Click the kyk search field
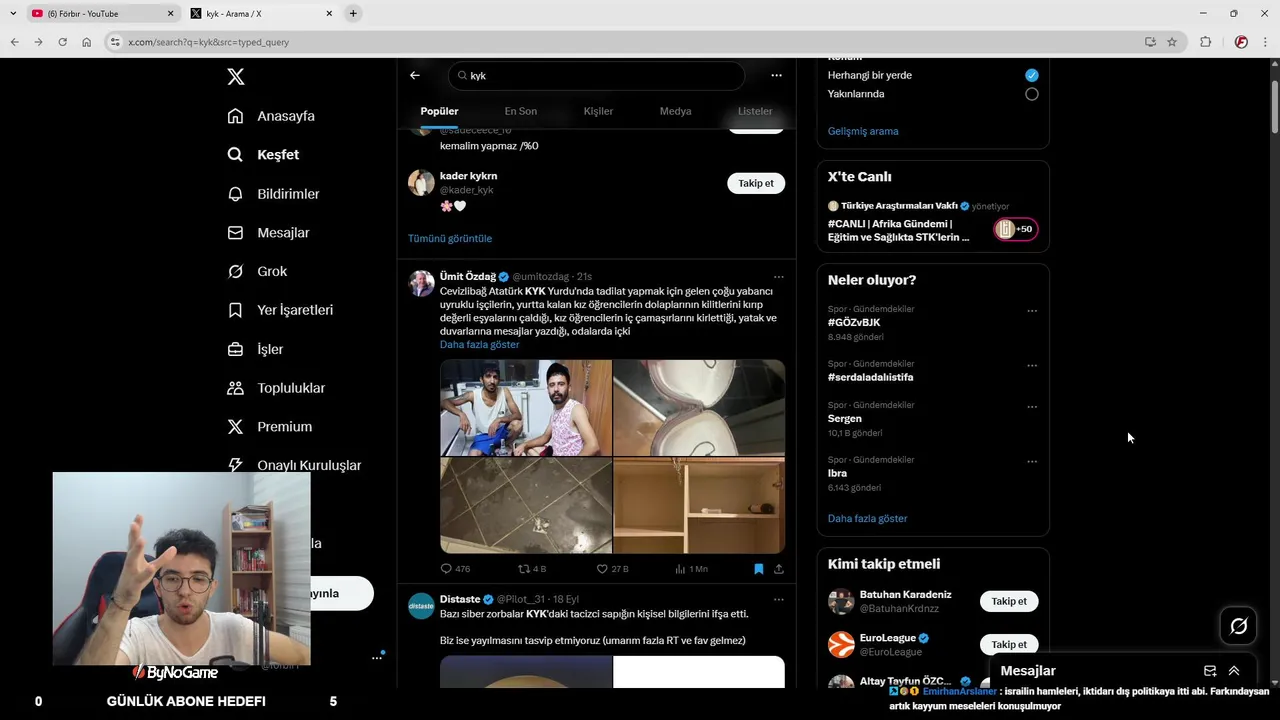 (597, 75)
